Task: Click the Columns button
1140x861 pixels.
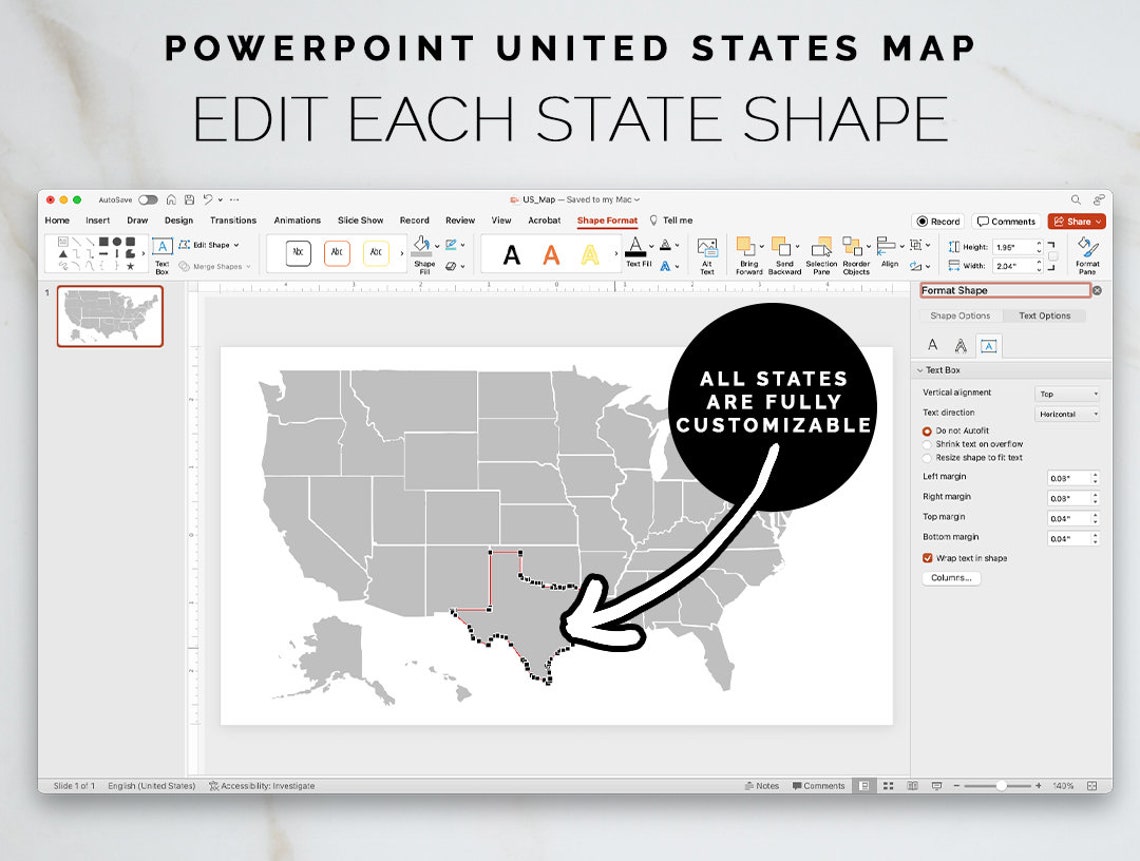Action: tap(950, 577)
